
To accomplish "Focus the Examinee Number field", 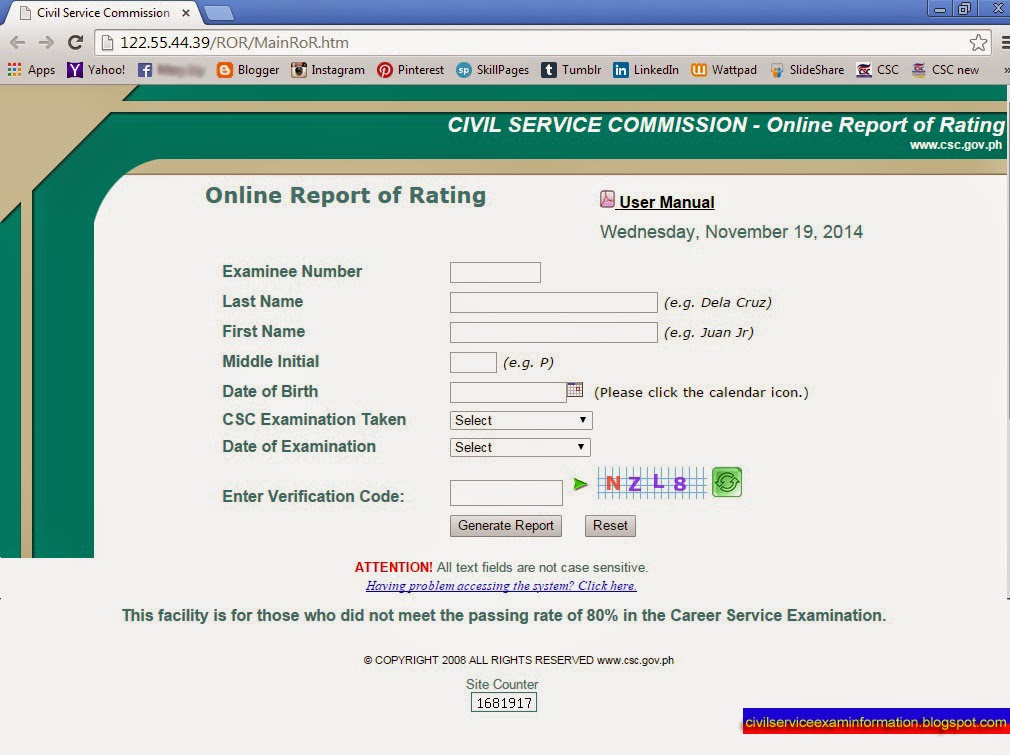I will pos(495,272).
